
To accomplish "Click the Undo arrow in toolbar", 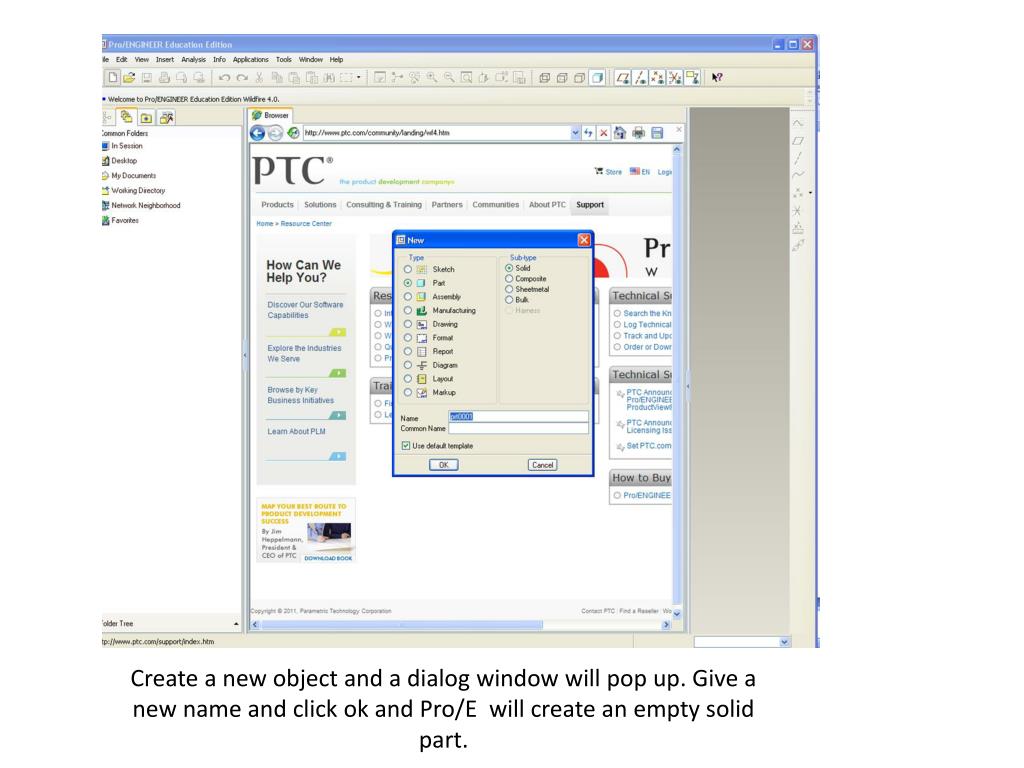I will tap(224, 78).
